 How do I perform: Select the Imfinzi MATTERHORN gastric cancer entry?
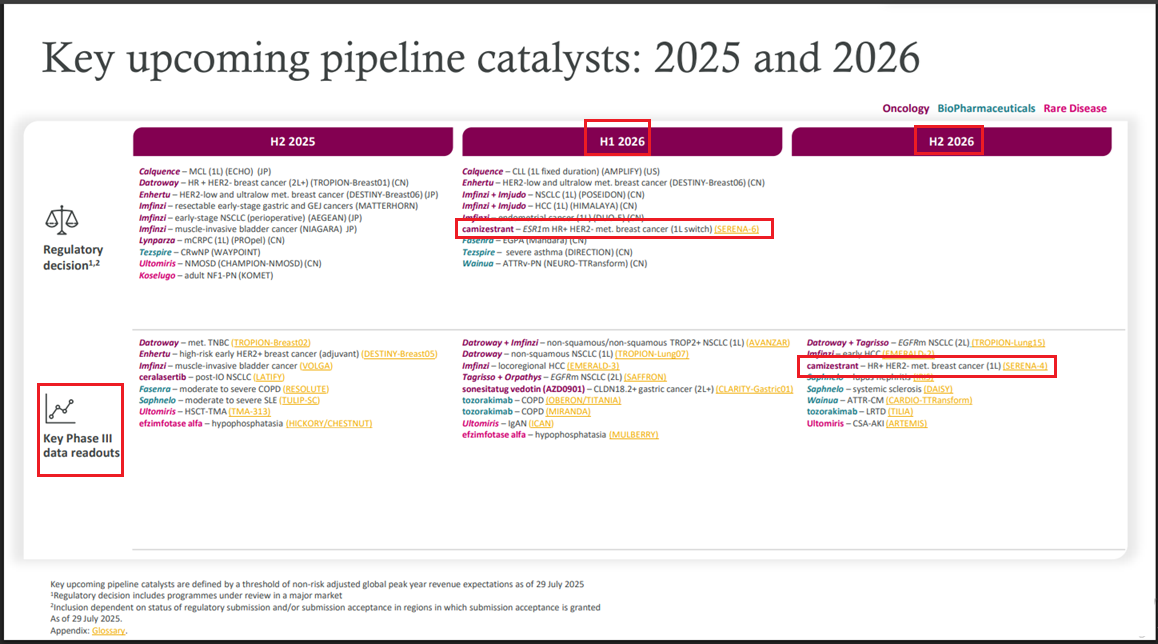(x=278, y=206)
